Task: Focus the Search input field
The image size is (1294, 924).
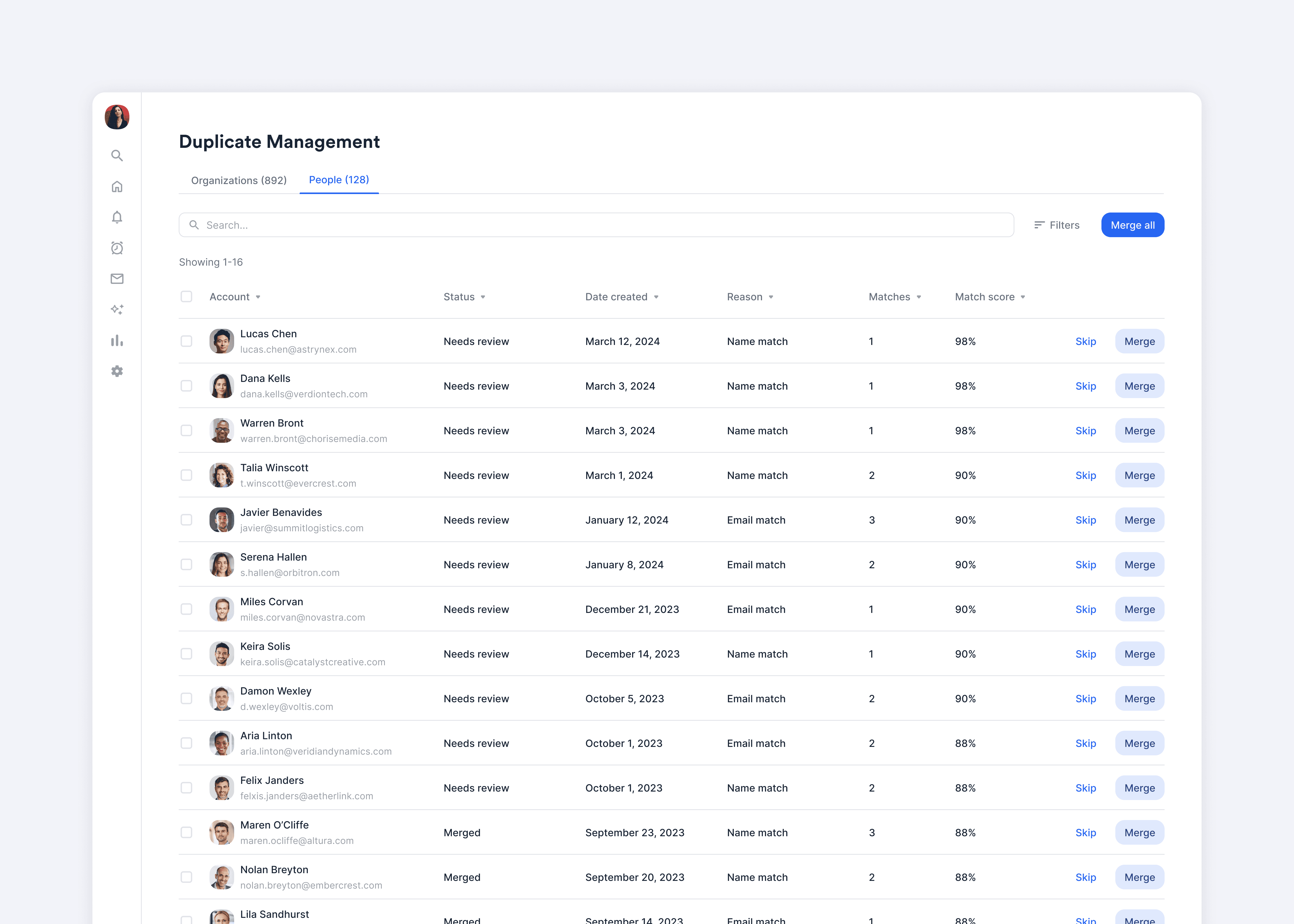Action: (x=596, y=225)
